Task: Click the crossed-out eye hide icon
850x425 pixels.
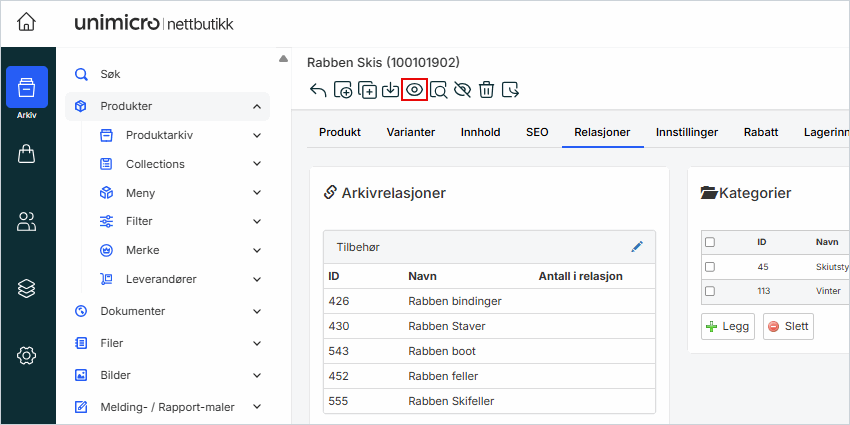Action: 462,90
